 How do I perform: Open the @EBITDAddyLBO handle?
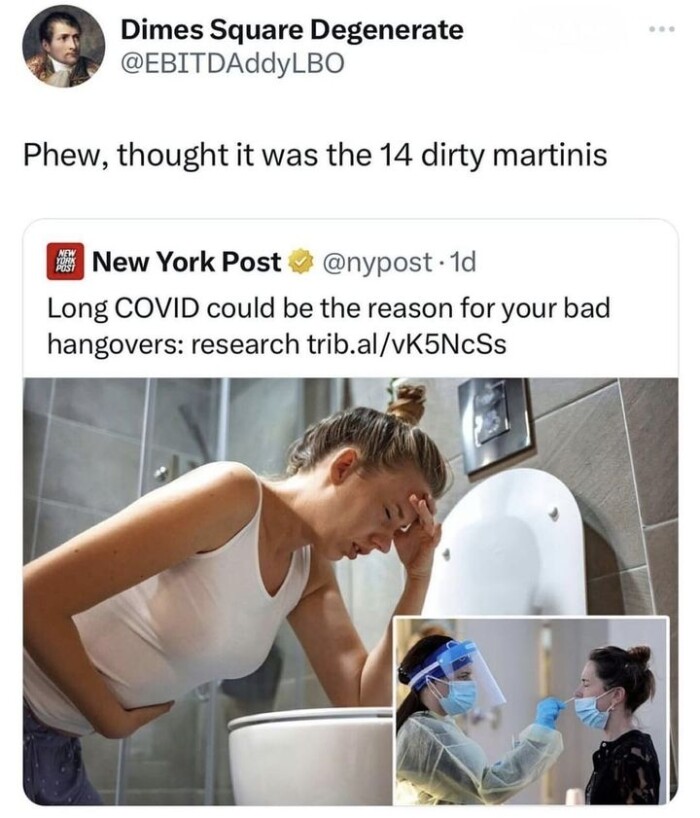click(233, 63)
